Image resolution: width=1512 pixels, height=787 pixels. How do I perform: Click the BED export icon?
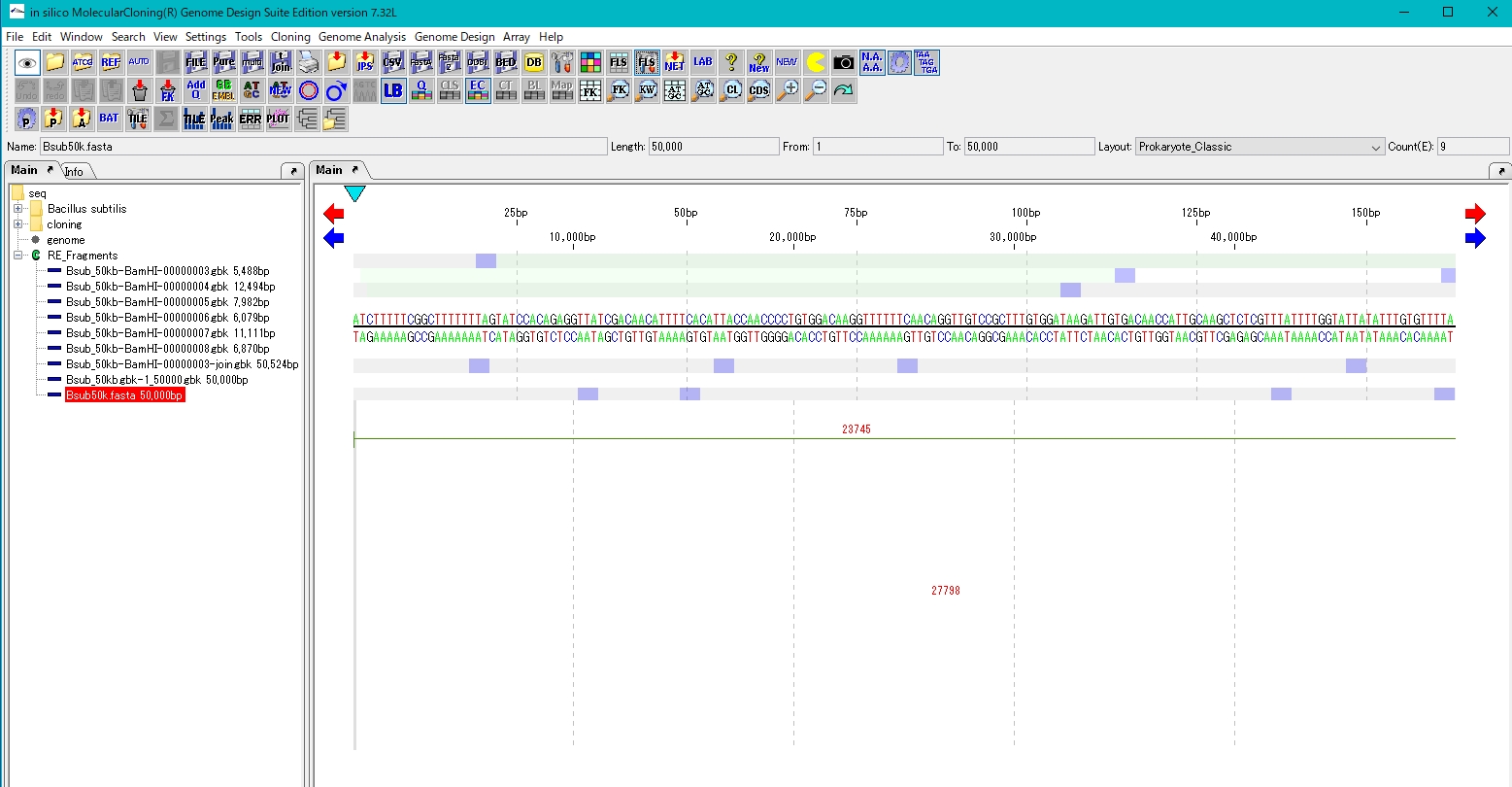(505, 63)
